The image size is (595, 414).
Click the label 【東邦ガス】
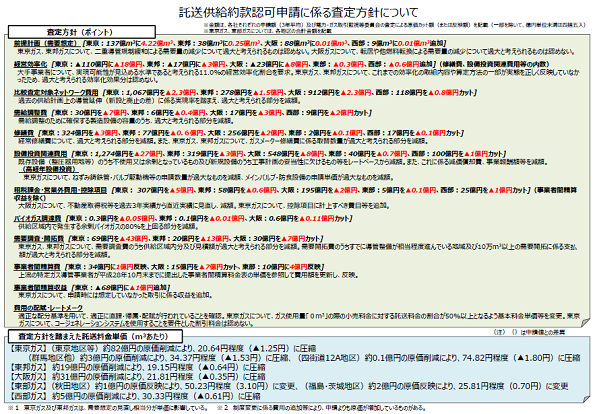coord(28,367)
